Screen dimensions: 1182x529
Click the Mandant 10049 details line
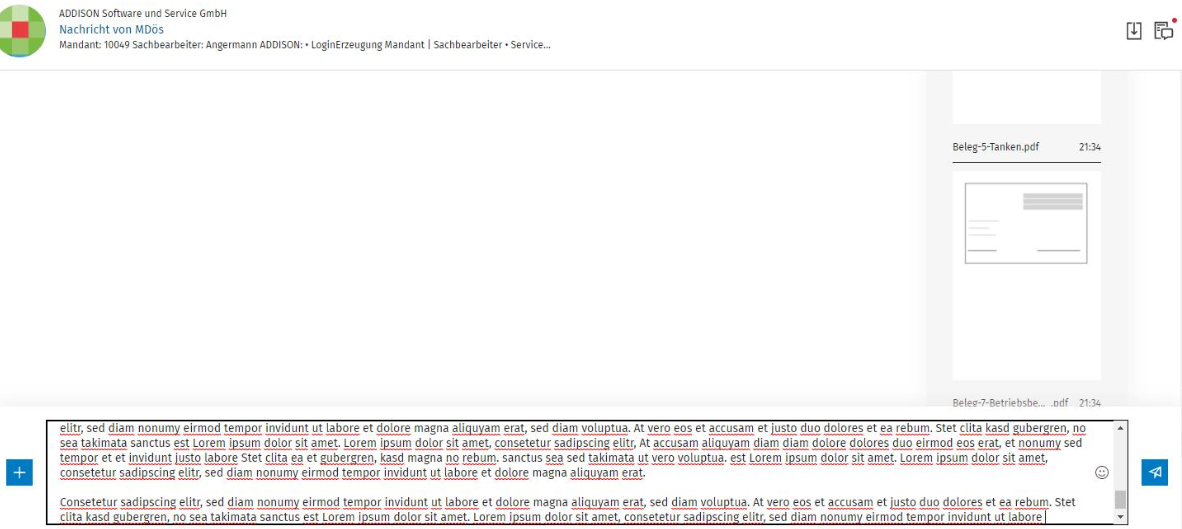pos(305,45)
